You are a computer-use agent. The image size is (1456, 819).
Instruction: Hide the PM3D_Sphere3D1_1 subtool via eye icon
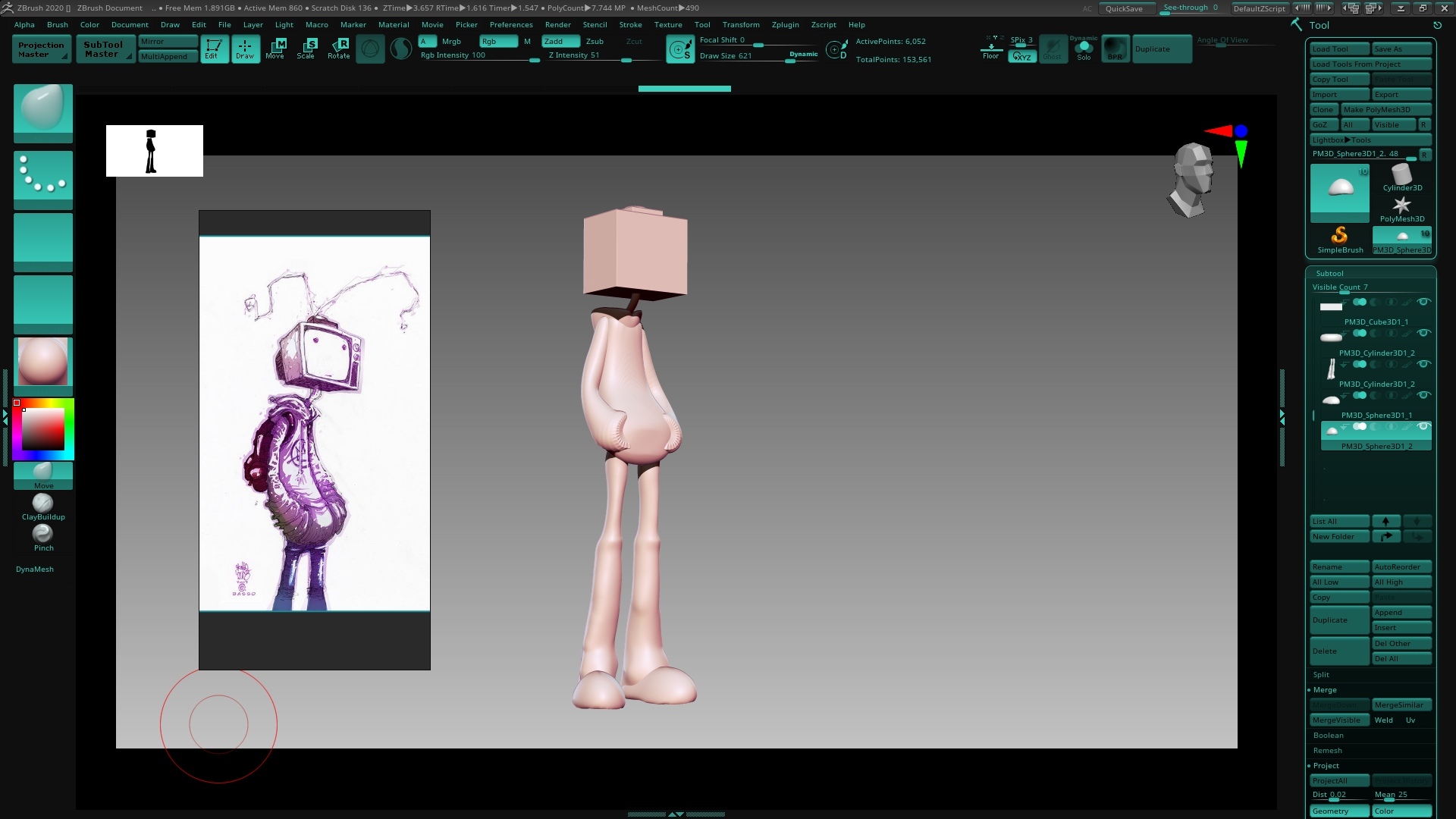1423,396
